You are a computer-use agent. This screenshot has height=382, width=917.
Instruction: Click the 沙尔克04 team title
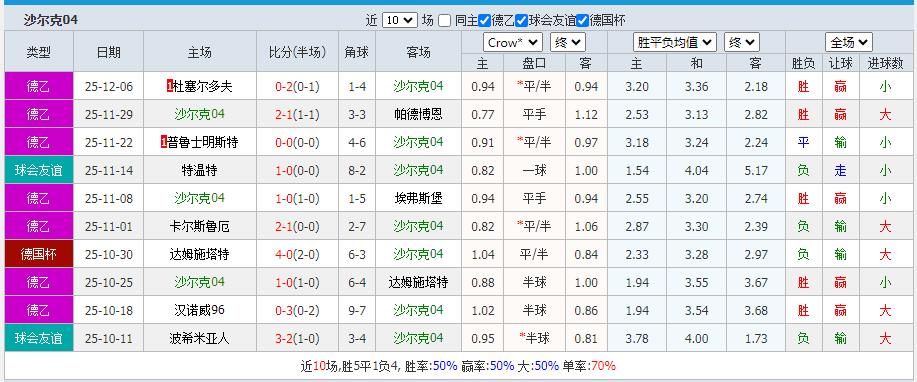point(51,20)
